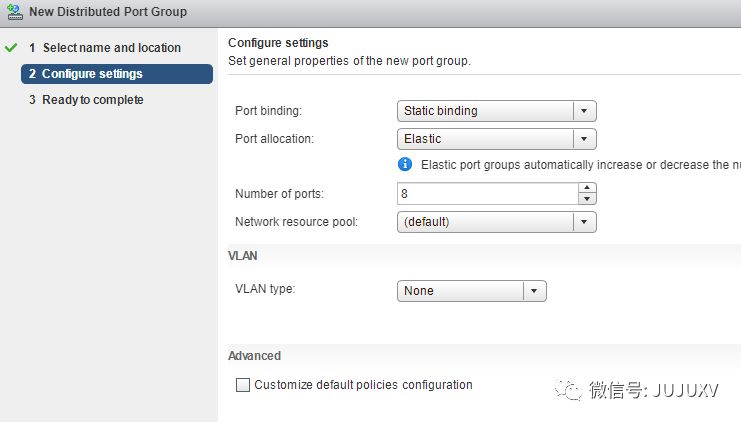Decrease Number of ports with down arrow
The height and width of the screenshot is (422, 741).
click(x=587, y=199)
